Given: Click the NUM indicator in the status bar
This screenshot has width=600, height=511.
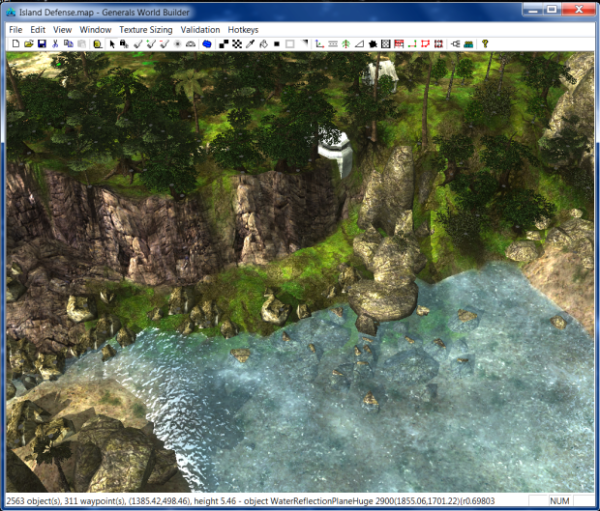Looking at the screenshot, I should pyautogui.click(x=560, y=501).
